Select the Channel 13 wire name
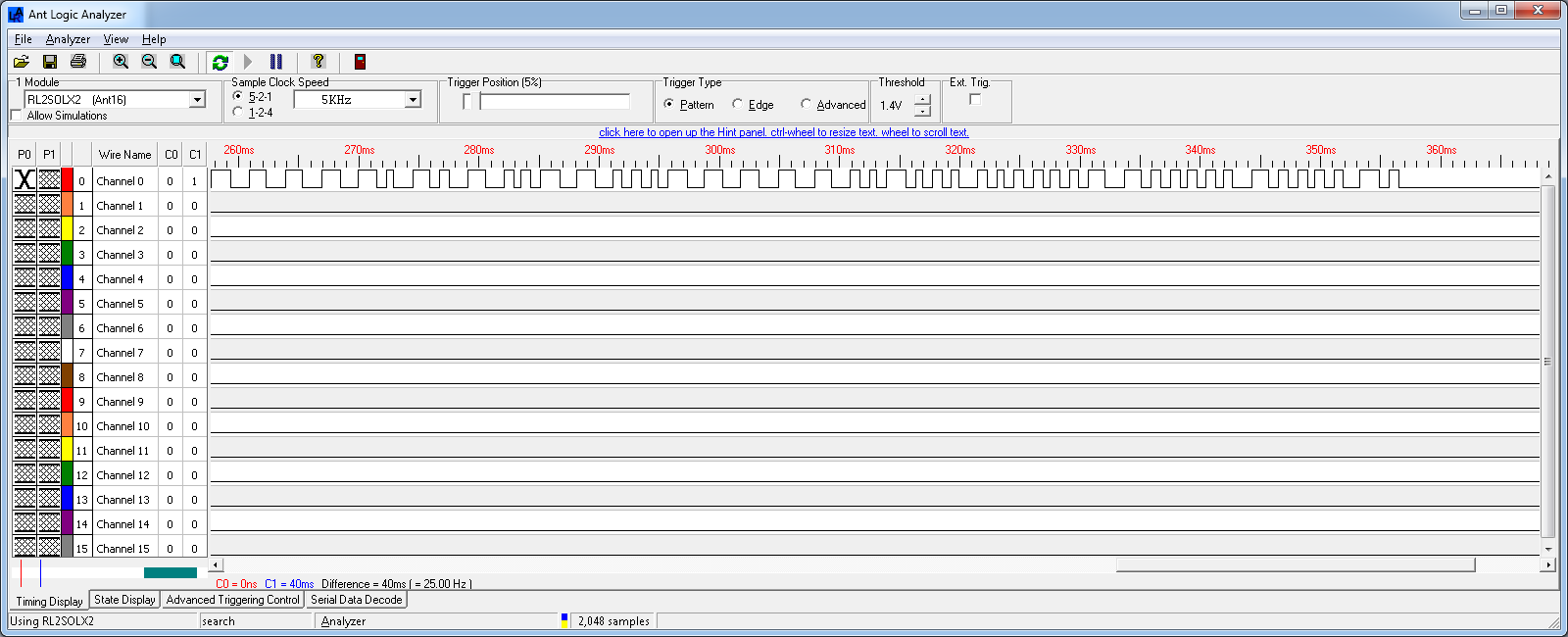Image resolution: width=1568 pixels, height=637 pixels. (x=124, y=499)
